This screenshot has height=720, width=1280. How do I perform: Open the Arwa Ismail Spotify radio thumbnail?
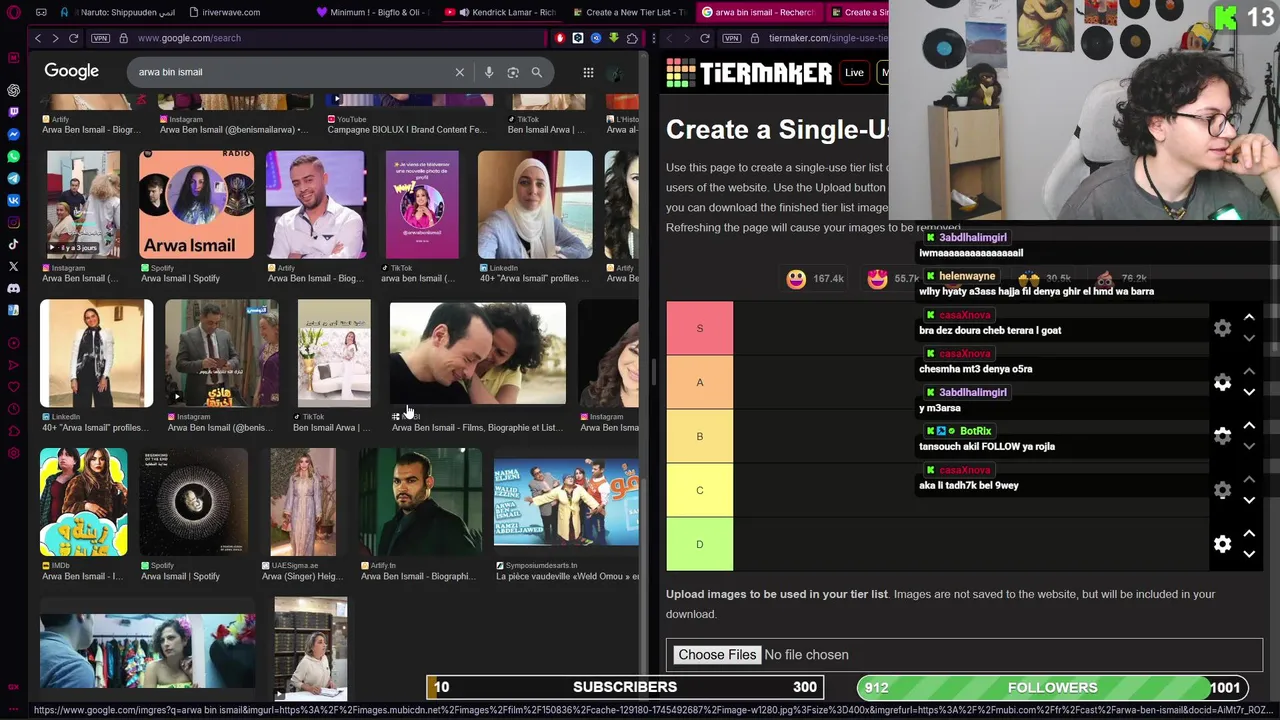196,205
